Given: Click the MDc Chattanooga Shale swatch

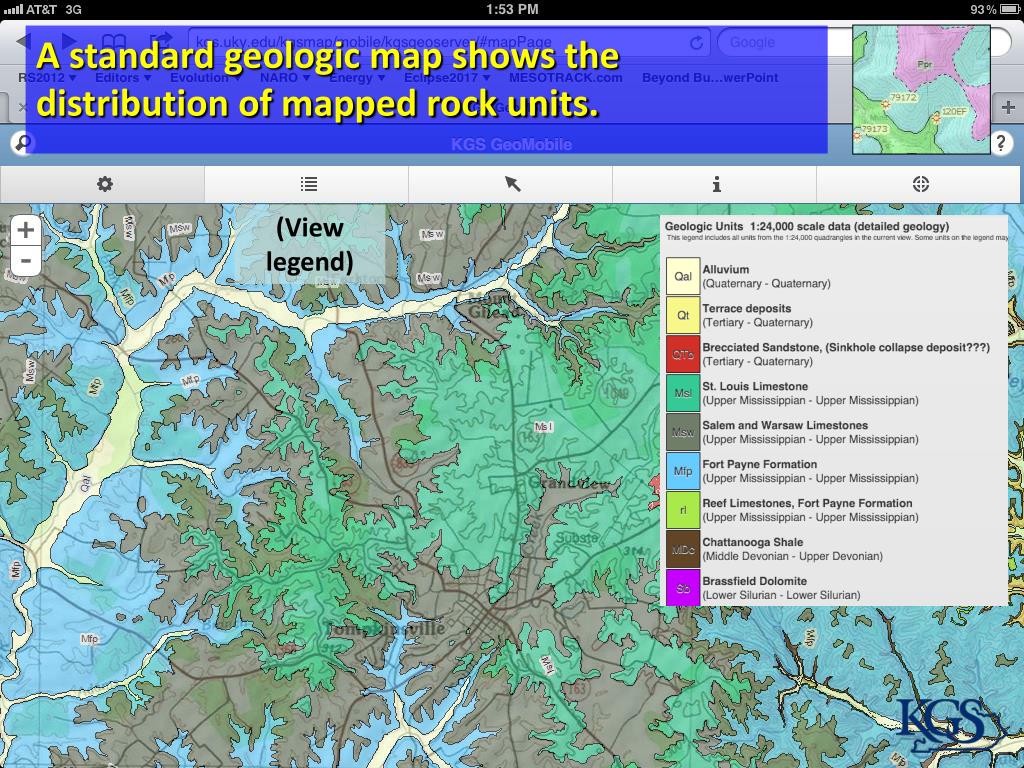Looking at the screenshot, I should click(x=683, y=549).
